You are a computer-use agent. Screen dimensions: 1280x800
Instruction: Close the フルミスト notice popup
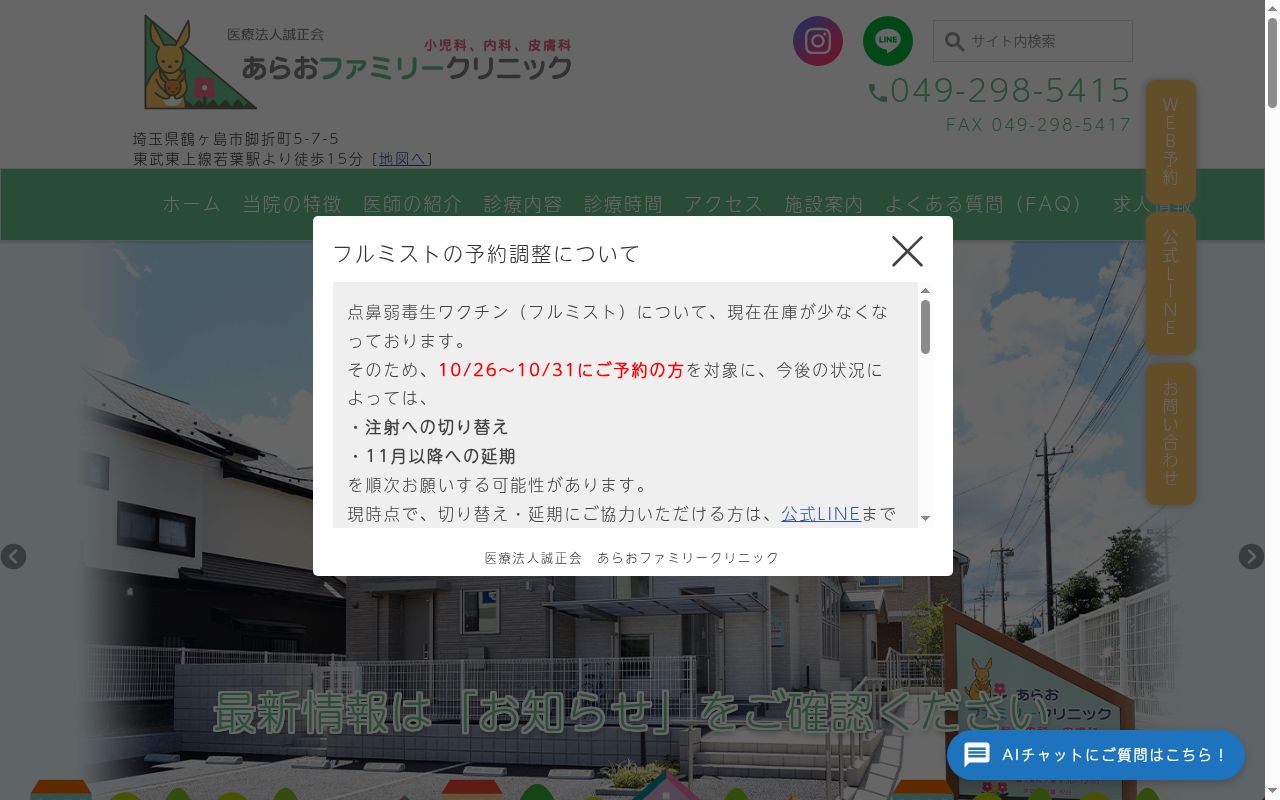(x=907, y=251)
